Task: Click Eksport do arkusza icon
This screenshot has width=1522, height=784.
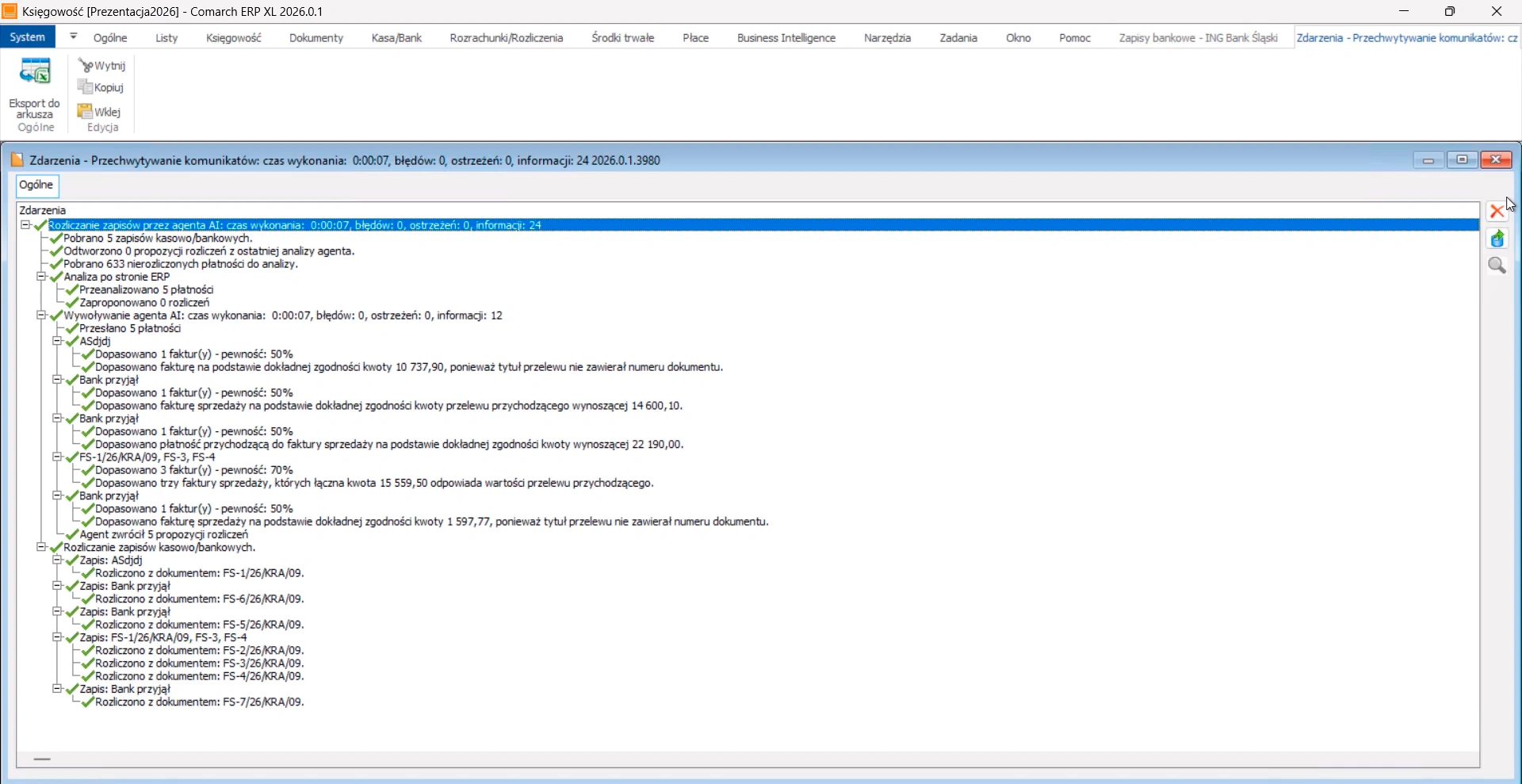Action: click(x=35, y=73)
